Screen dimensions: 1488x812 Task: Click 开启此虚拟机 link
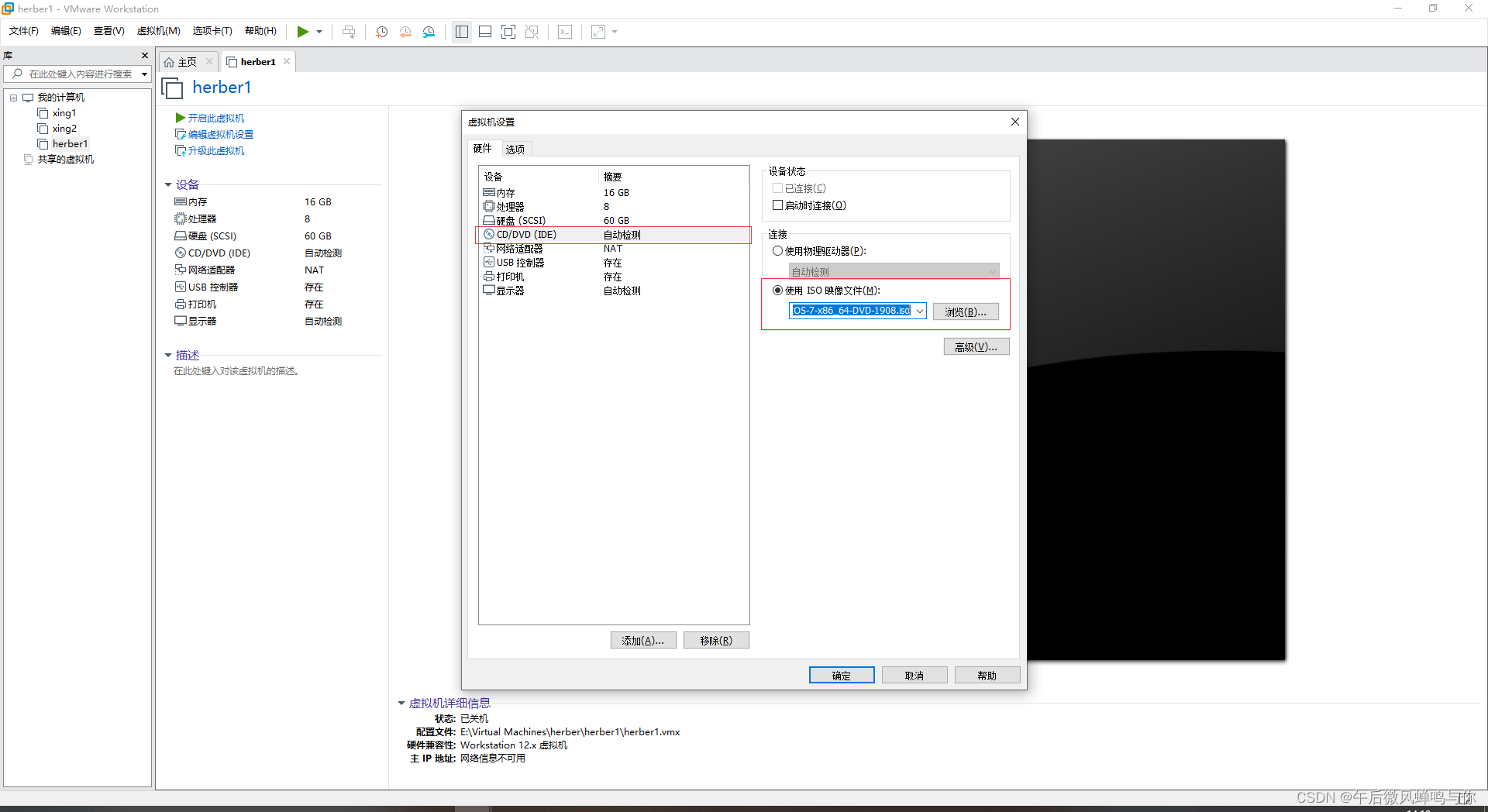(x=216, y=119)
